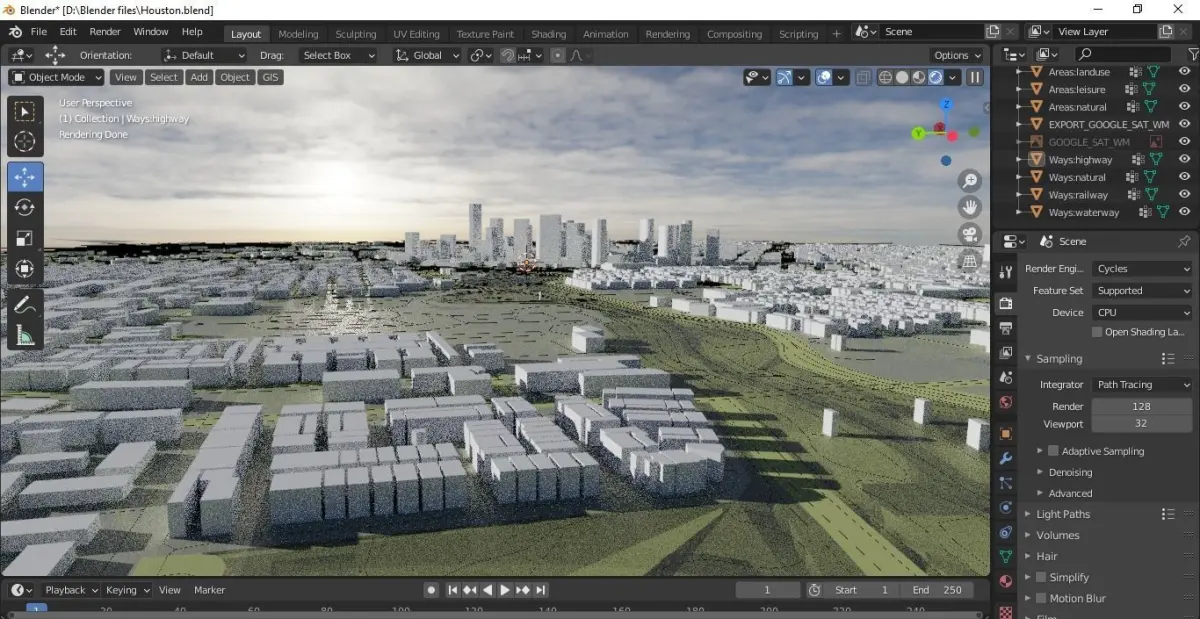Click the outliner filter funnel icon
Image resolution: width=1200 pixels, height=619 pixels.
tap(1192, 54)
